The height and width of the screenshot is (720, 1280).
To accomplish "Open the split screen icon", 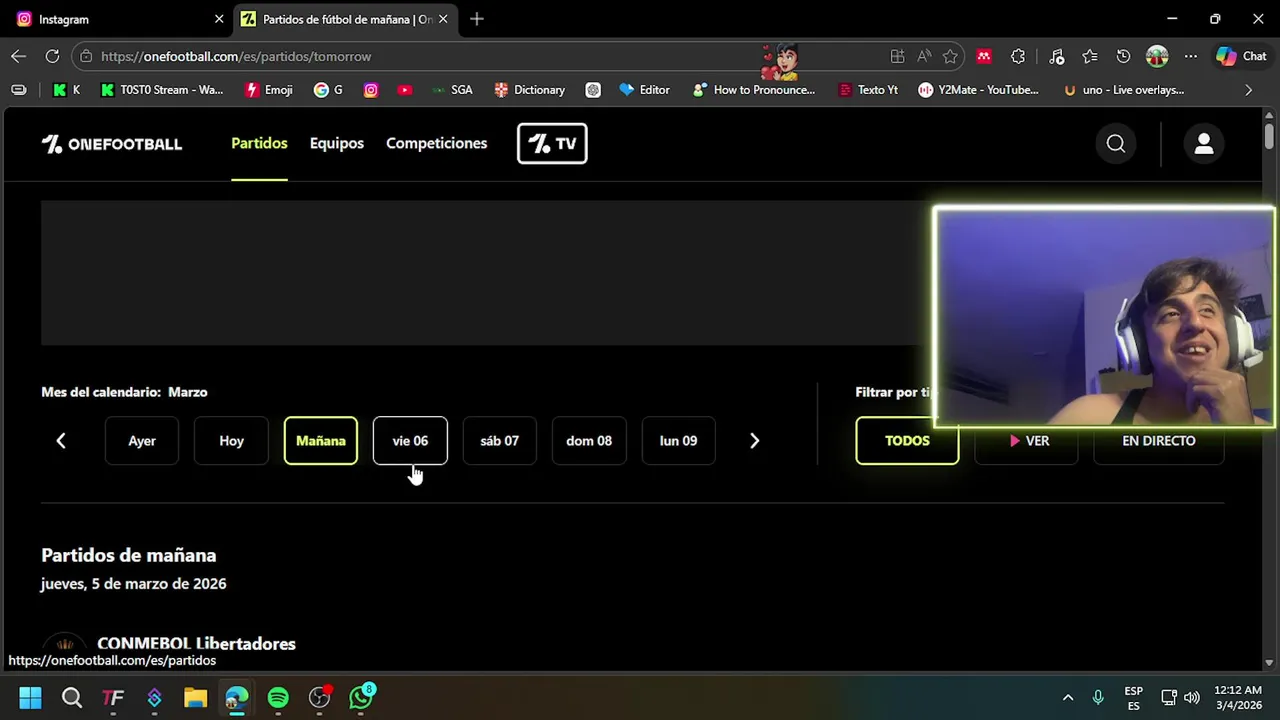I will tap(897, 56).
